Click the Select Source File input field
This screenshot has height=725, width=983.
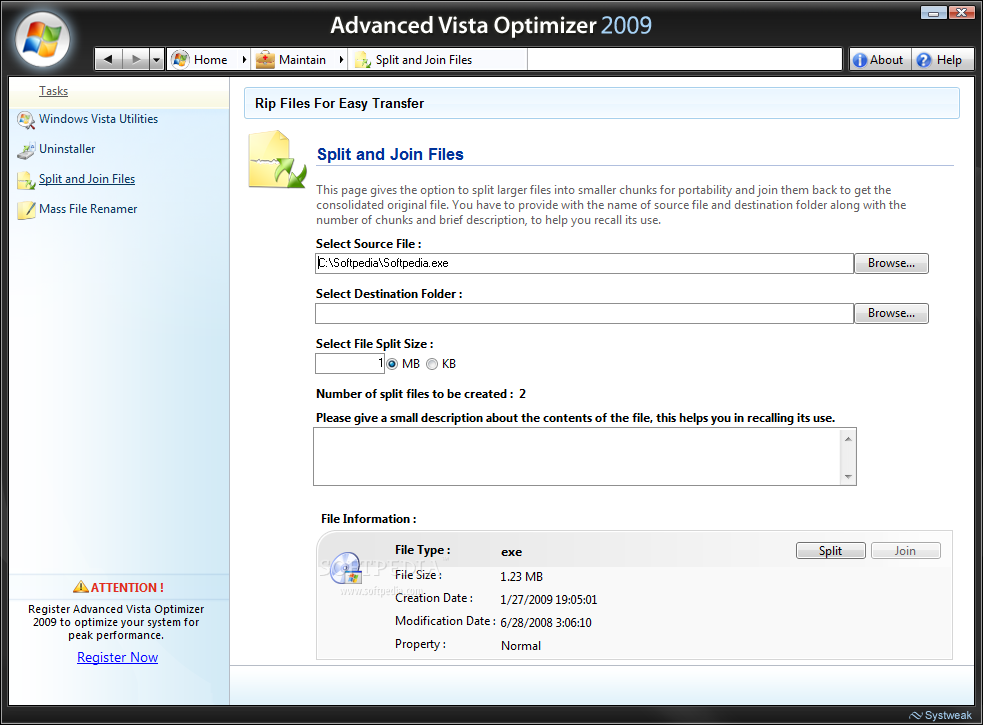(x=584, y=263)
